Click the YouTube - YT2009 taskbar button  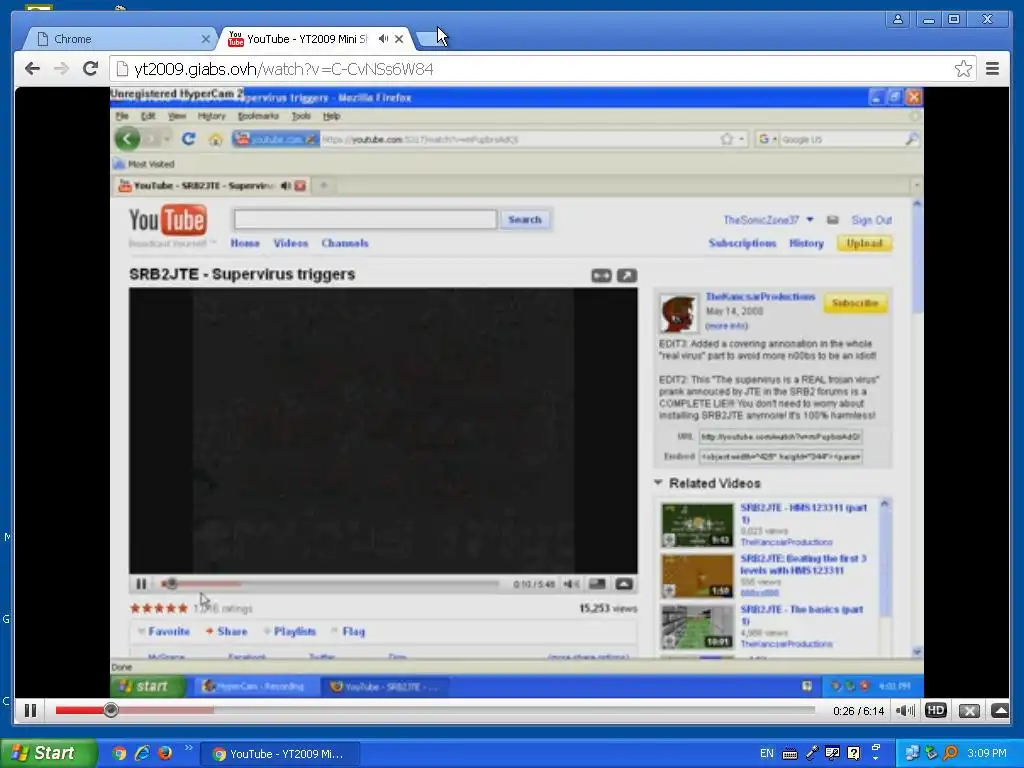280,754
